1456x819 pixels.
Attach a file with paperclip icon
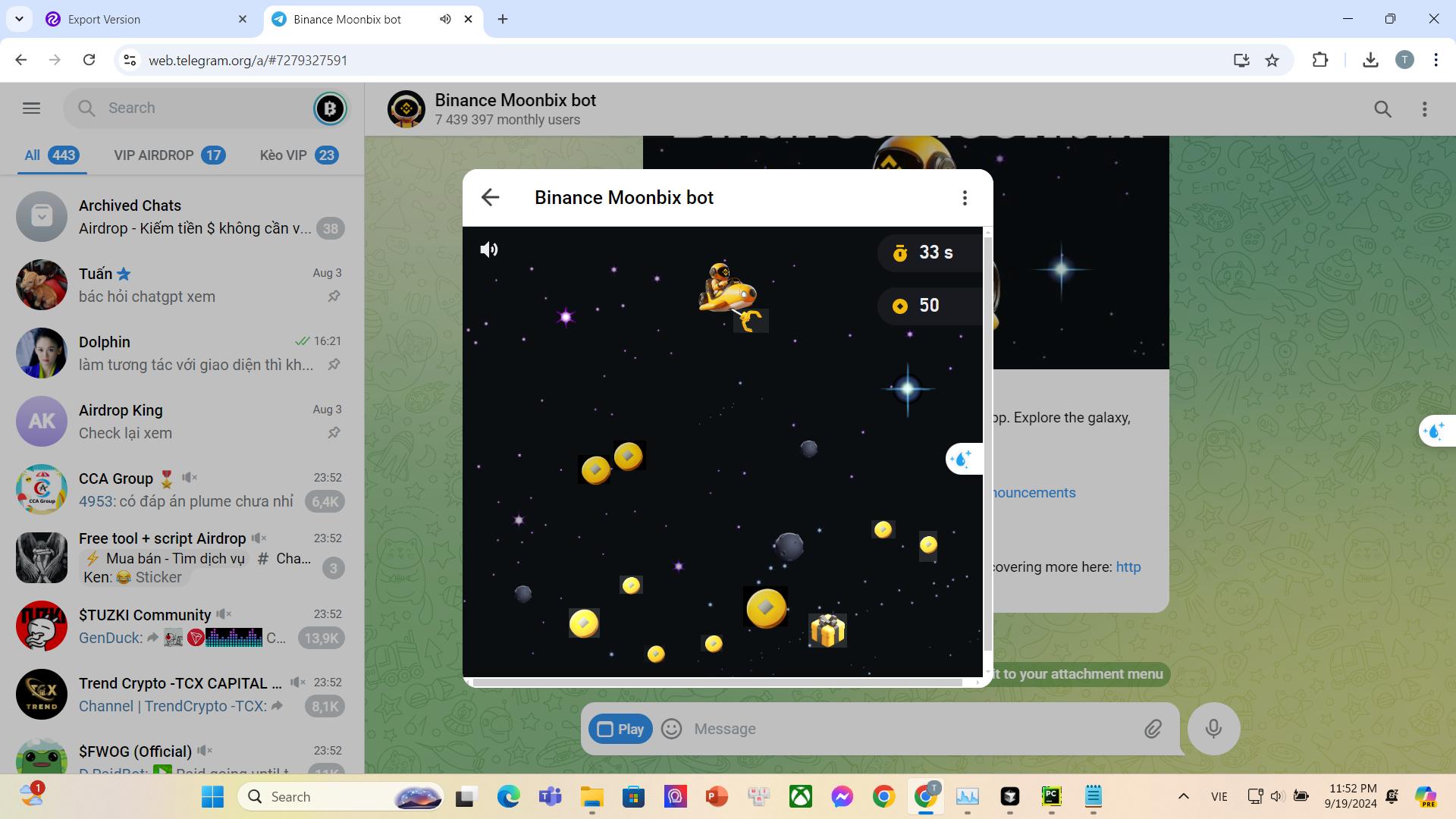tap(1153, 730)
